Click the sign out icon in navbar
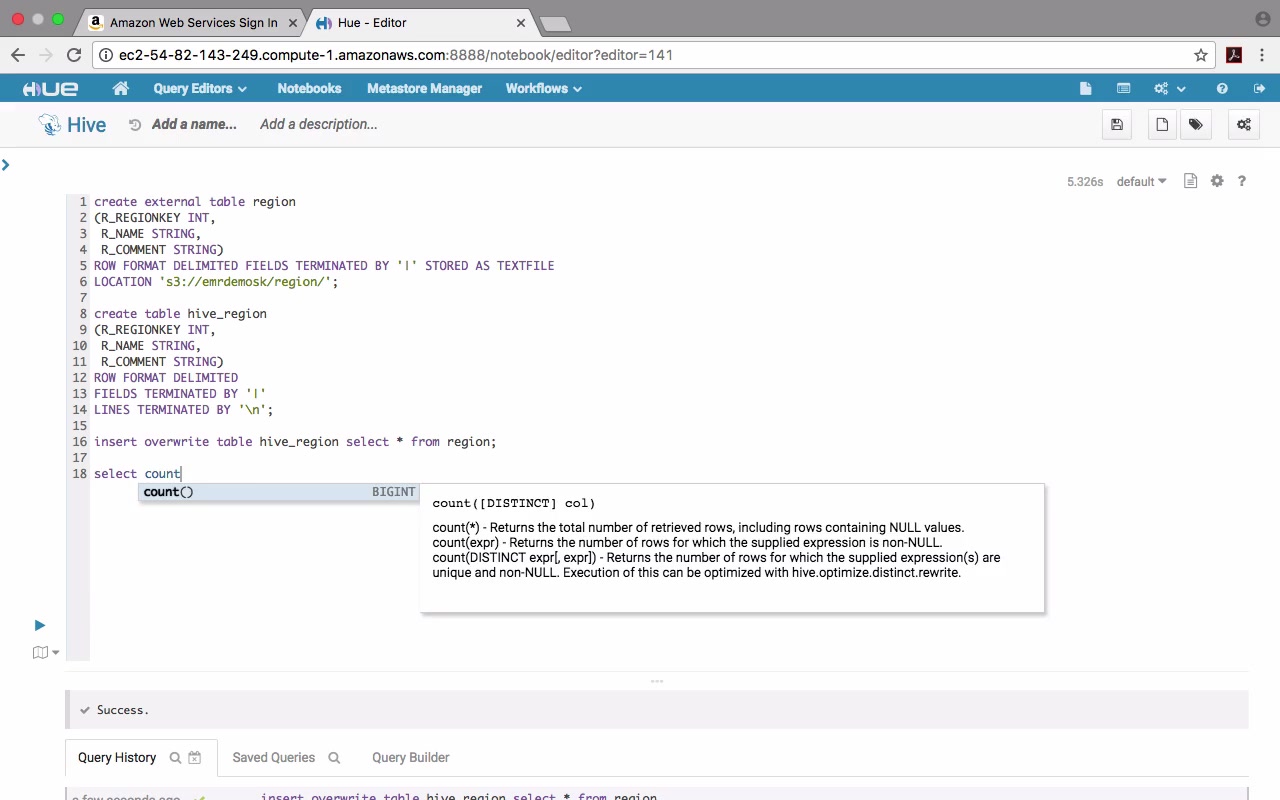This screenshot has width=1280, height=800. point(1260,89)
